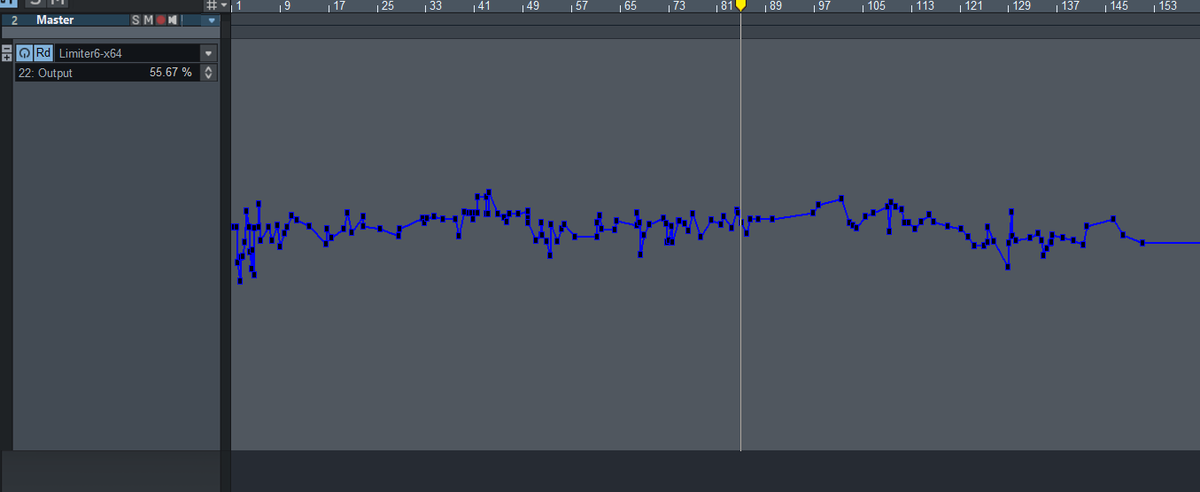Remove automation lane with minus button
Viewport: 1200px width, 492px height.
point(7,48)
